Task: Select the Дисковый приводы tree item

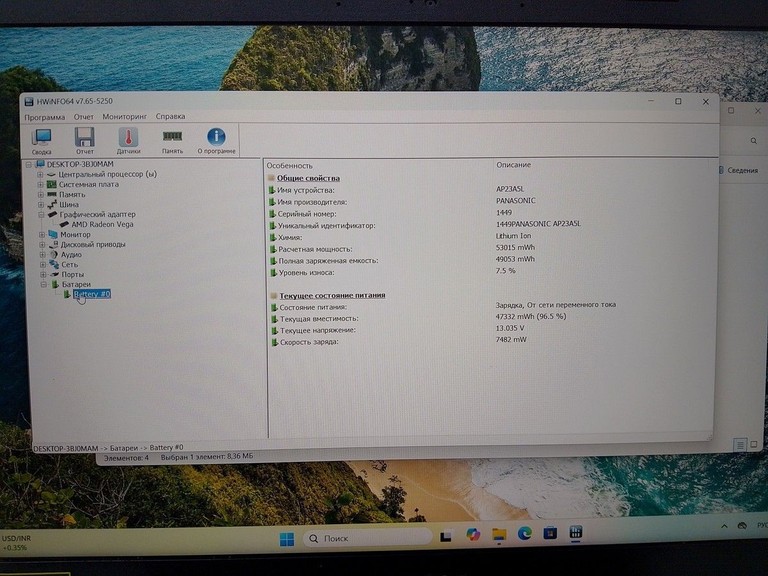Action: tap(93, 244)
